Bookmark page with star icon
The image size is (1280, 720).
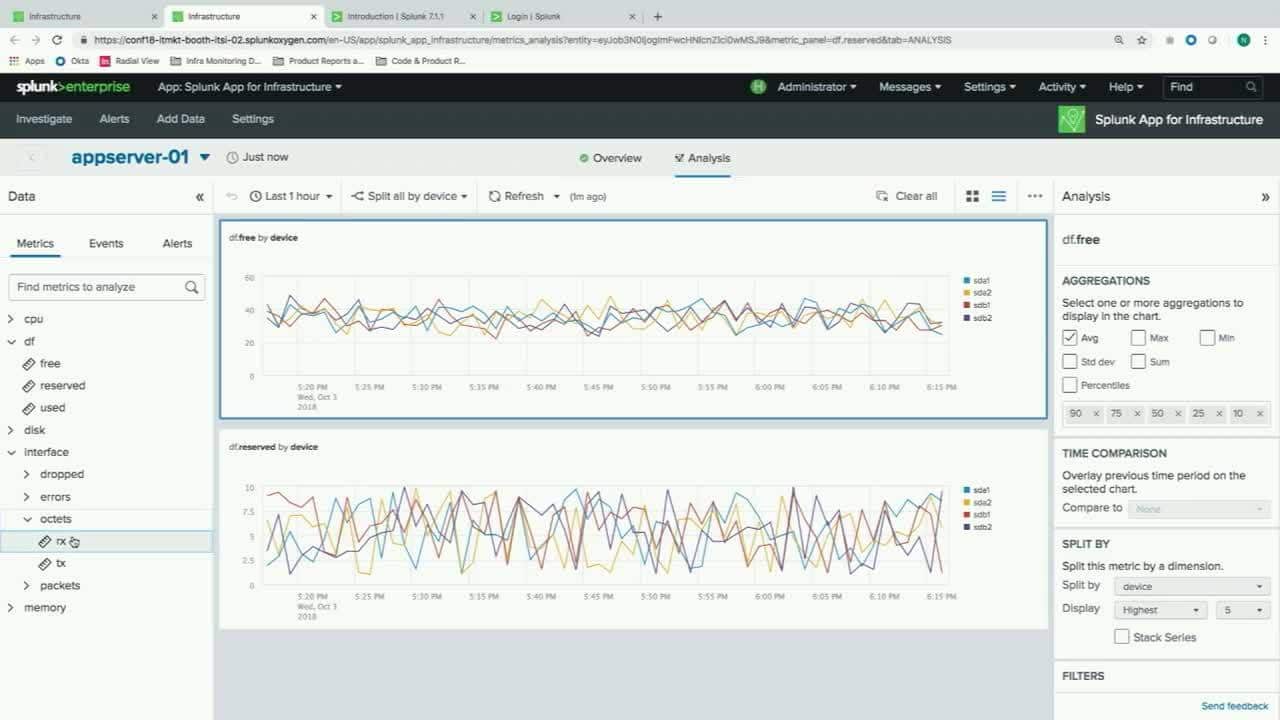1142,40
